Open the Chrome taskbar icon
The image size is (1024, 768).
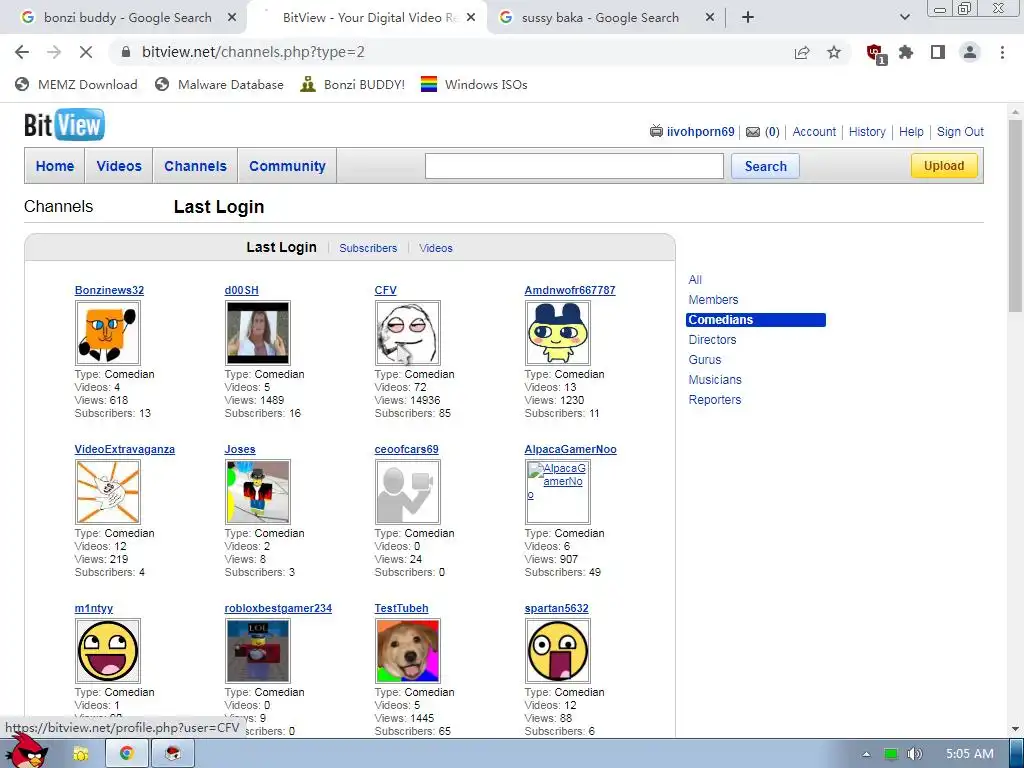click(x=127, y=754)
